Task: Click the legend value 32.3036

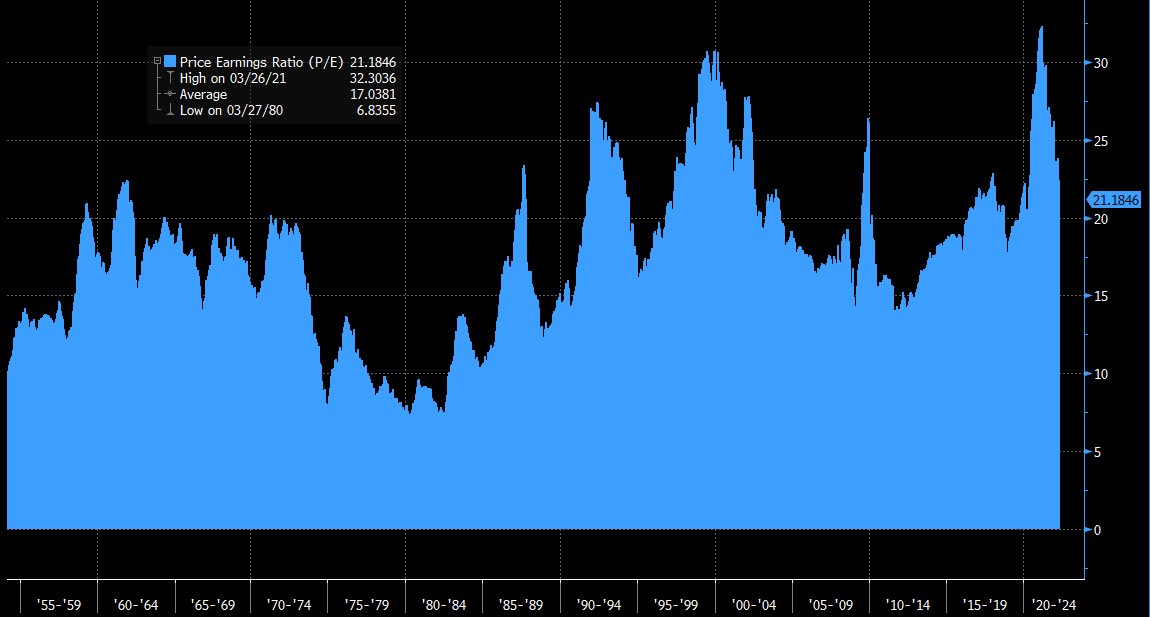Action: coord(373,79)
